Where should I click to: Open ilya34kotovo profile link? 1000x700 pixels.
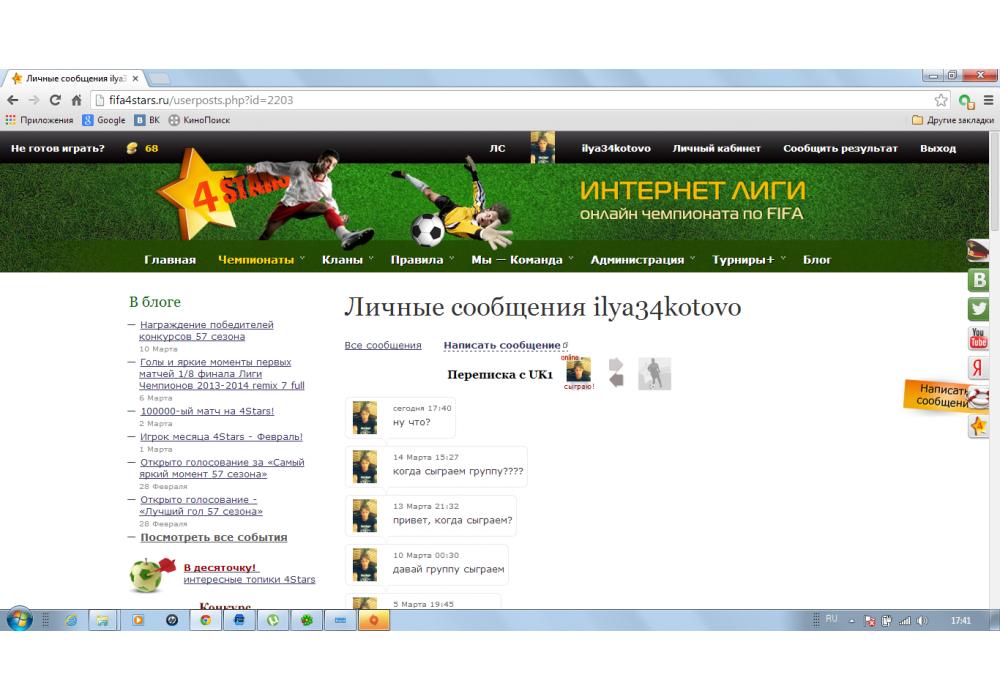(x=616, y=148)
